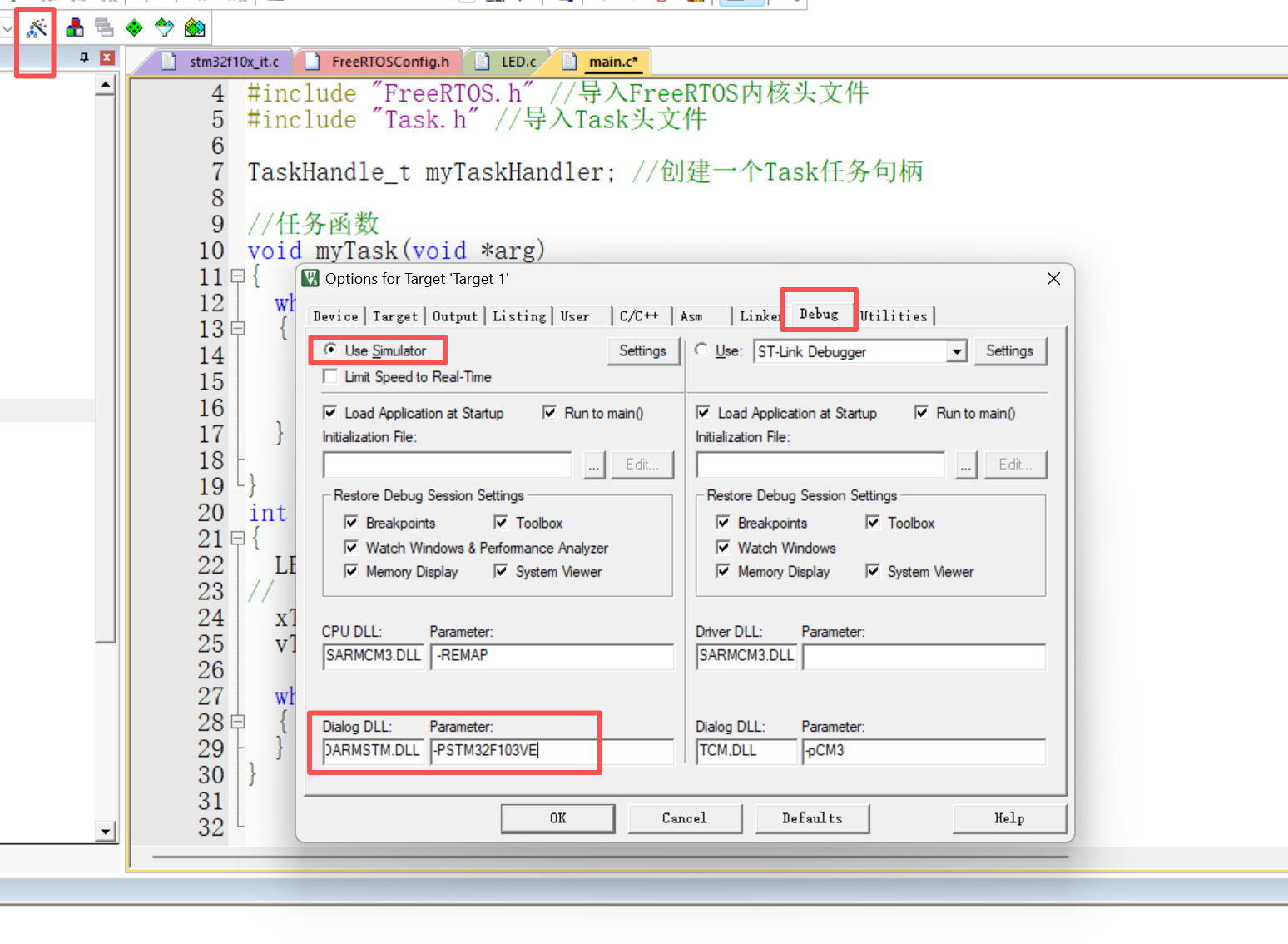Click the Manage Multi-Project Workspace icon

tap(104, 28)
